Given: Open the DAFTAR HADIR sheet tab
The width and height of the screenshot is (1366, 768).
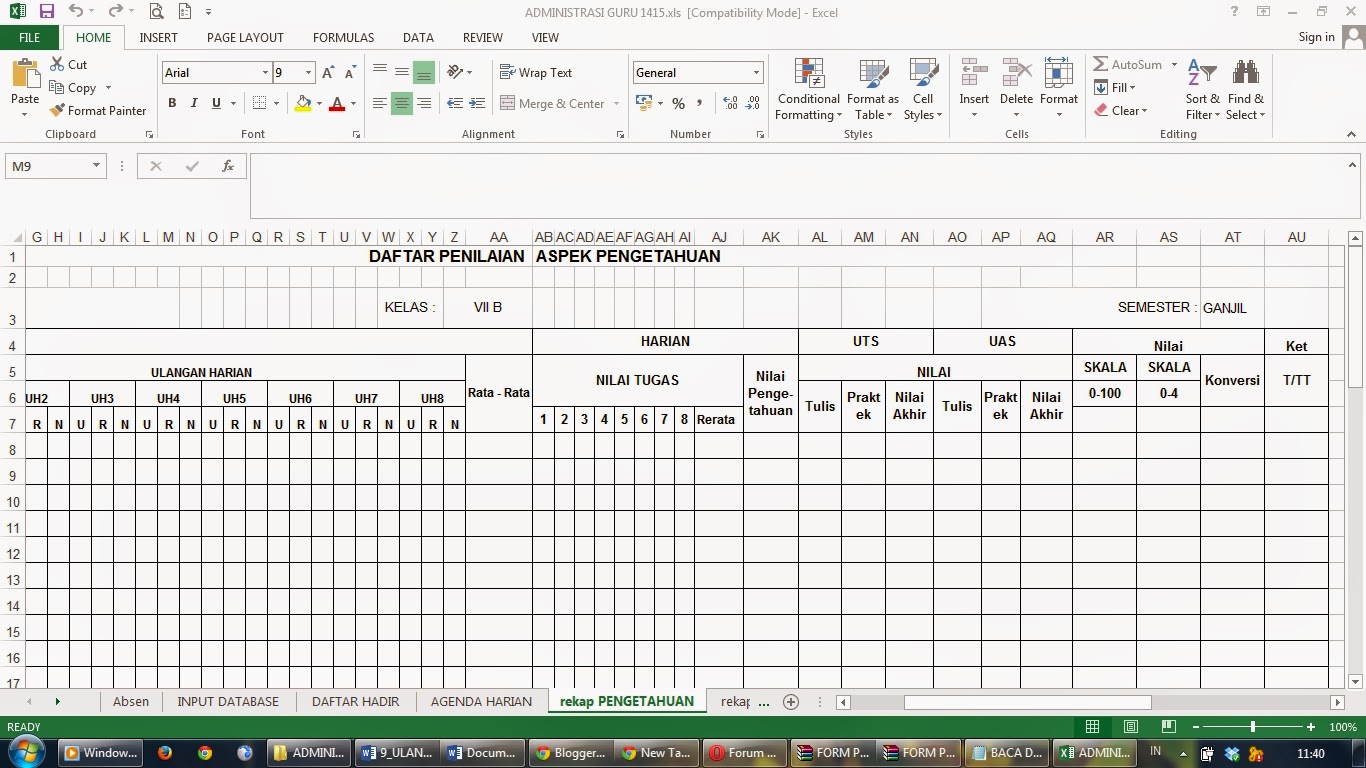Looking at the screenshot, I should (x=355, y=702).
